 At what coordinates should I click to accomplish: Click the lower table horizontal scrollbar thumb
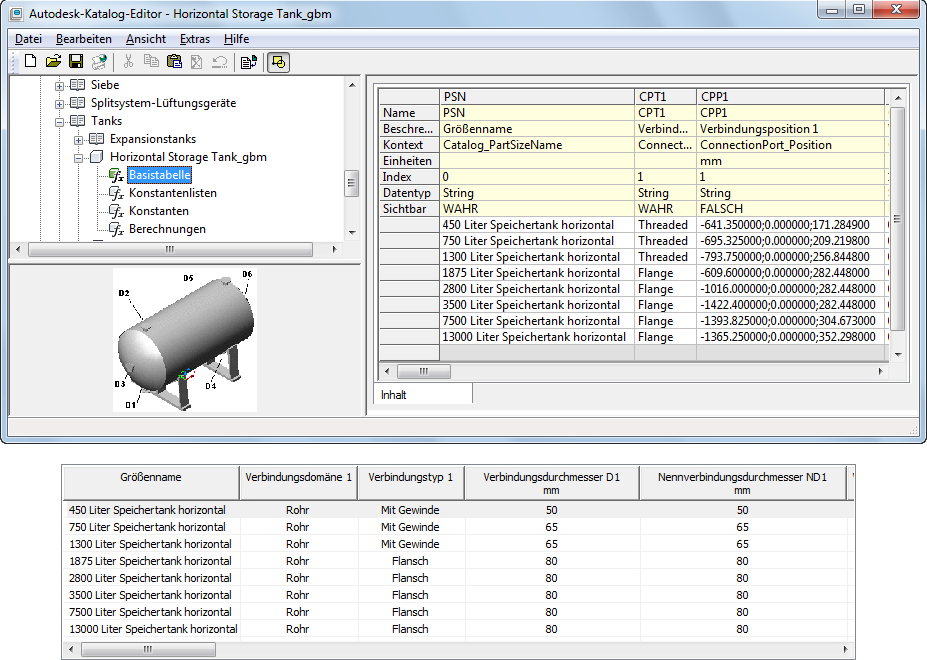148,649
